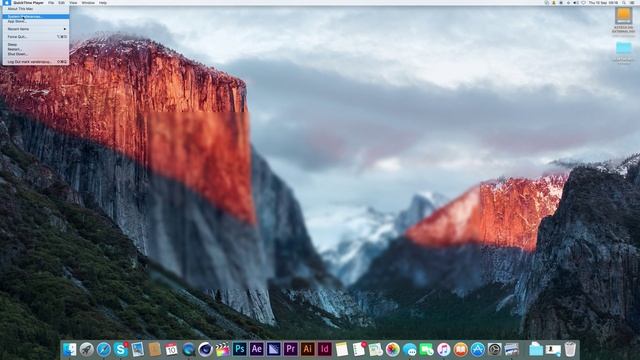Viewport: 640px width, 360px height.
Task: Open the Window menu
Action: pos(88,2)
